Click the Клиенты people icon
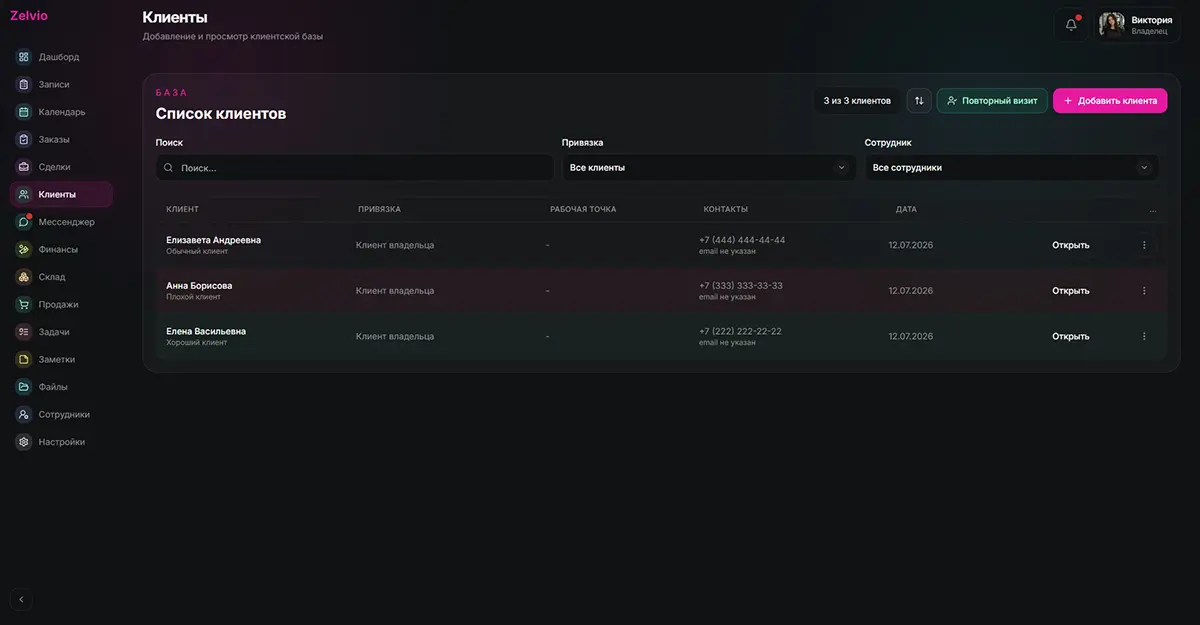Viewport: 1200px width, 625px height. 24,194
